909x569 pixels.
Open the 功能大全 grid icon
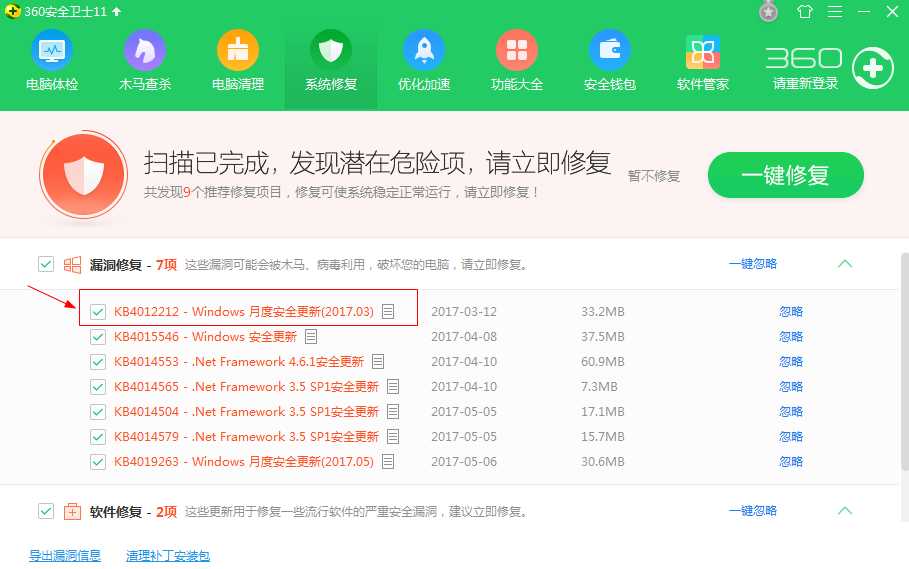point(517,51)
